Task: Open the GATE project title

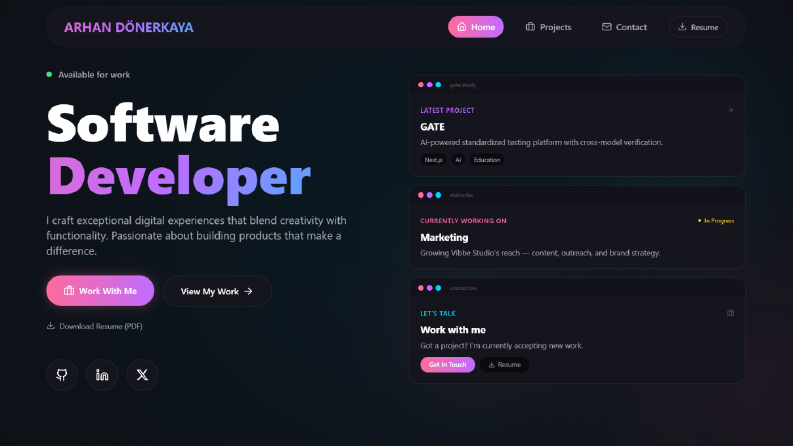Action: pyautogui.click(x=432, y=127)
